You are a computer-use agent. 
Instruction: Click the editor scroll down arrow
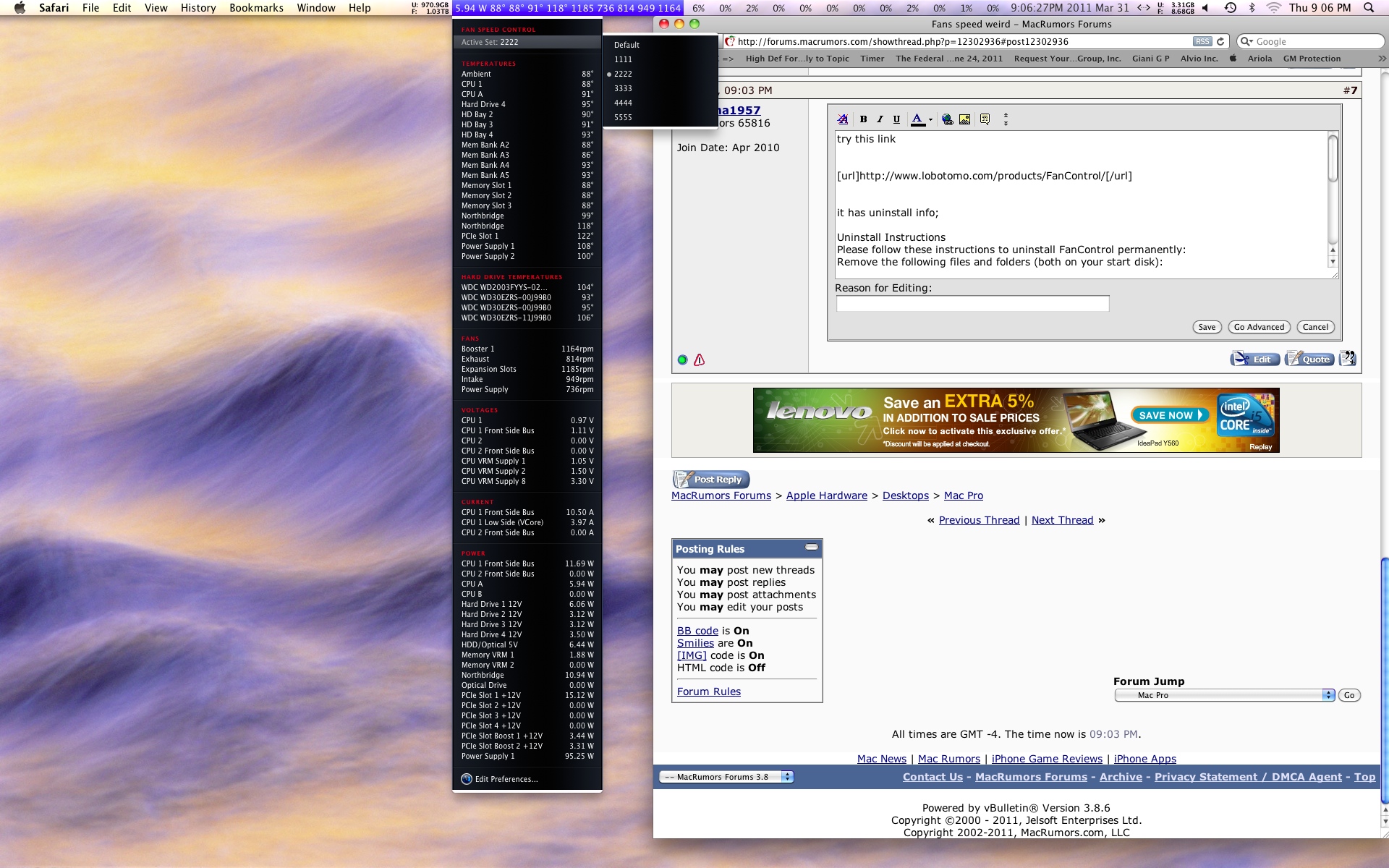(x=1333, y=261)
